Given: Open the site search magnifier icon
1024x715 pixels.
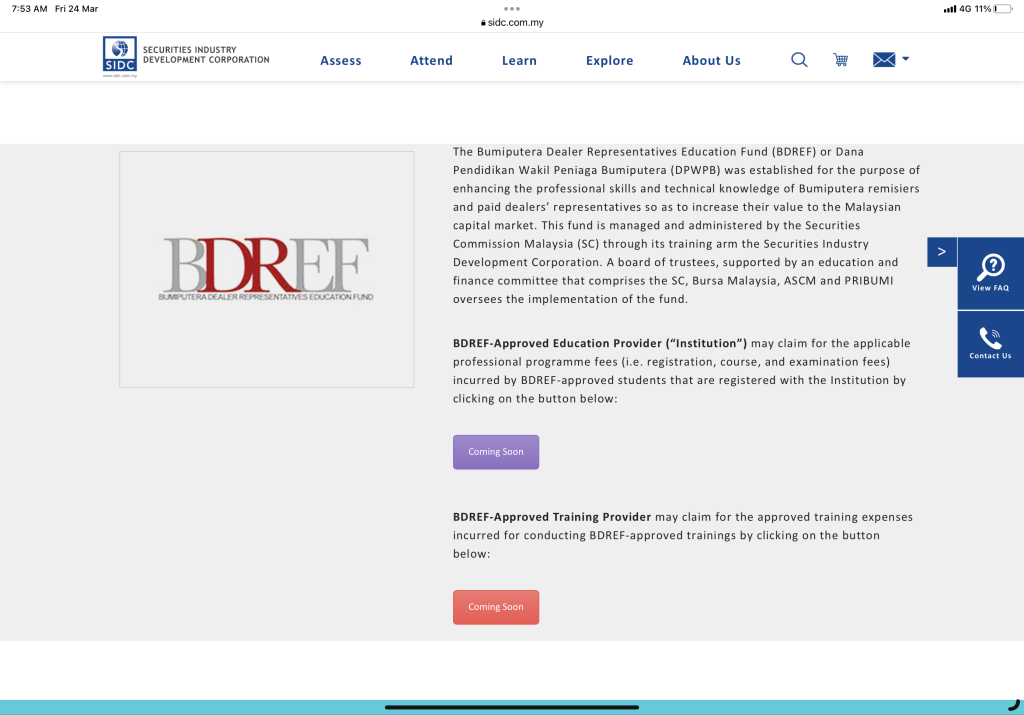Looking at the screenshot, I should point(799,60).
